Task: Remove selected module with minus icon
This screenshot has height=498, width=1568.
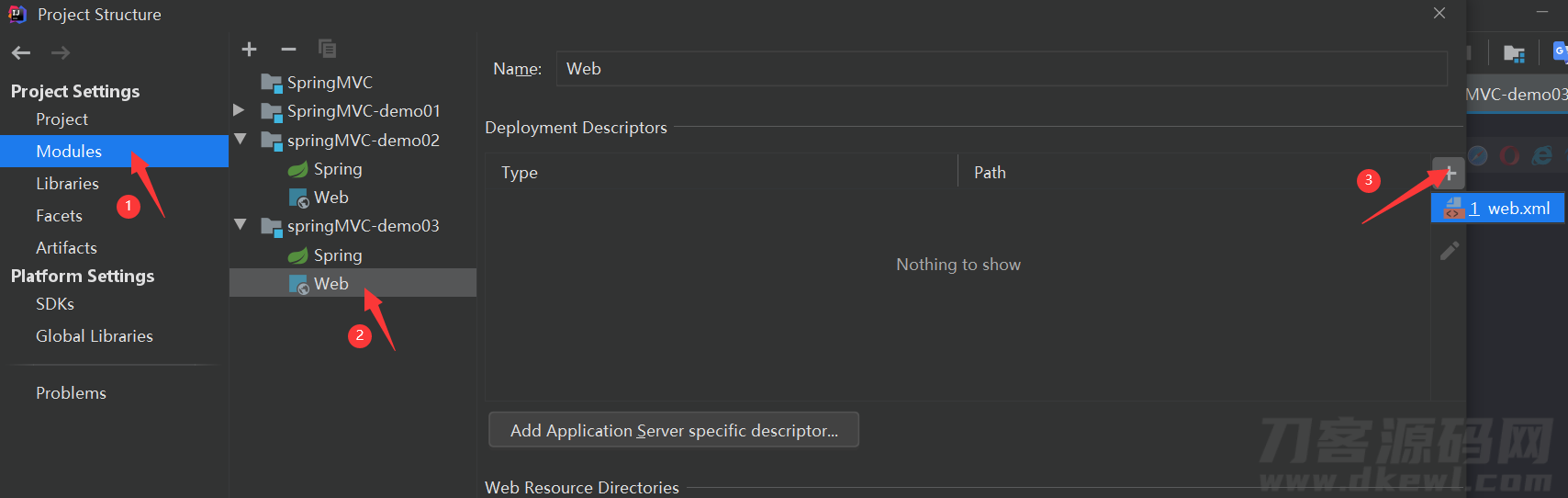Action: point(288,49)
